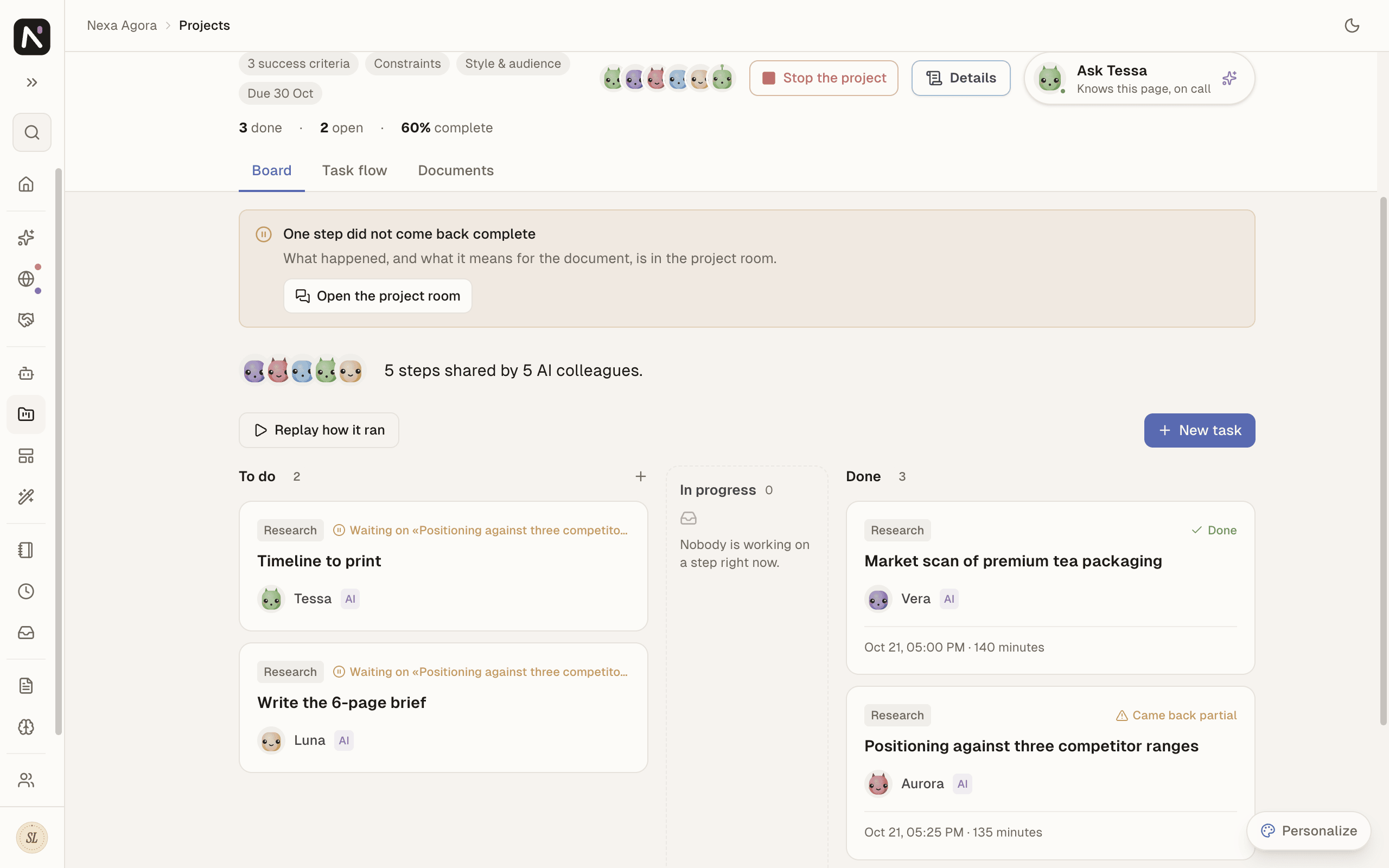This screenshot has width=1389, height=868.
Task: Play Replay how it ran
Action: 318,430
